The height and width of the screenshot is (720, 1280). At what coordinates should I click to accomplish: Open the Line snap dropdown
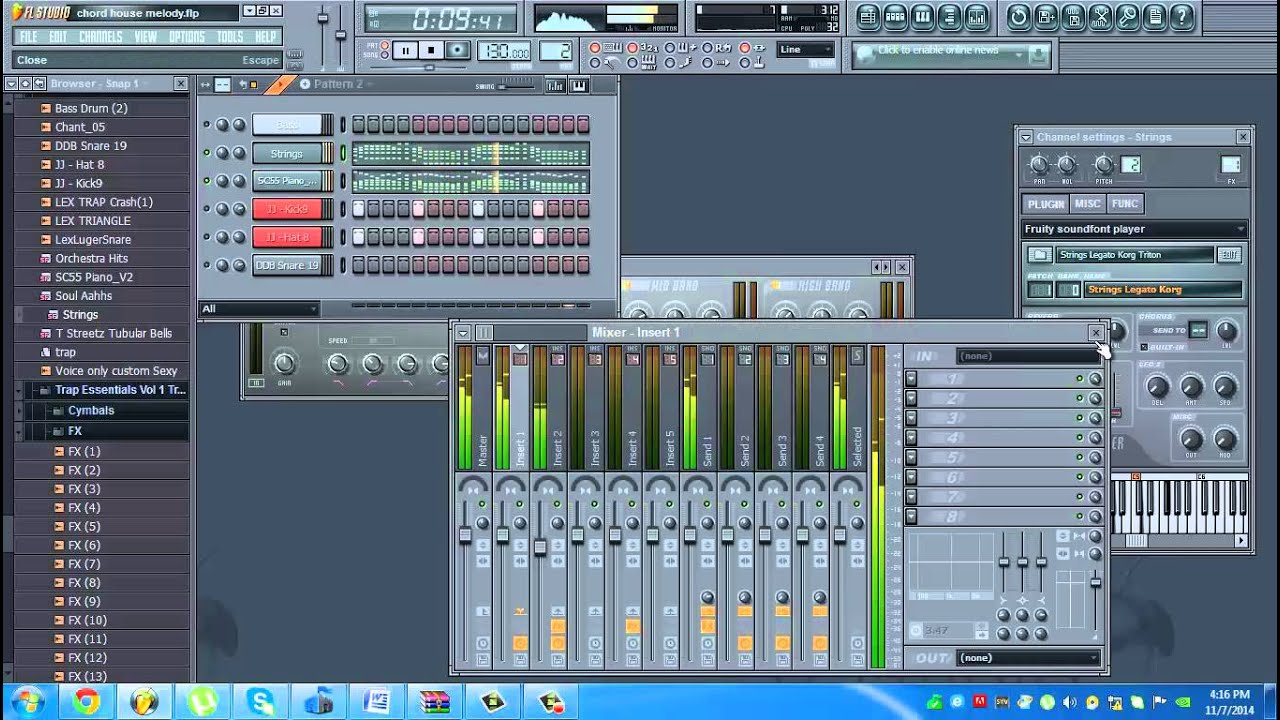pos(806,50)
